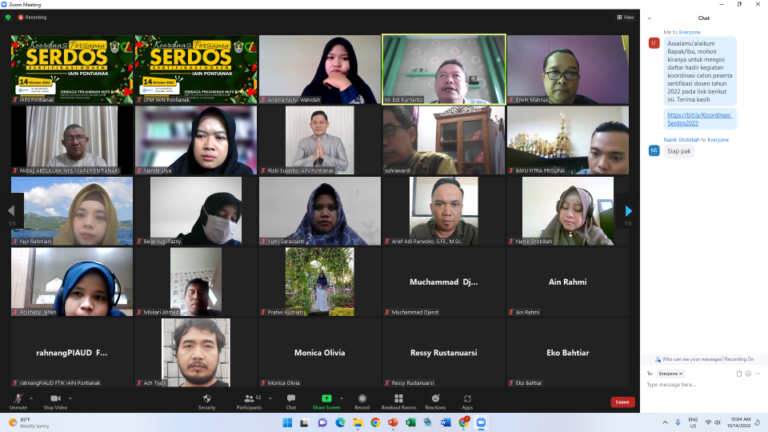Image resolution: width=768 pixels, height=432 pixels.
Task: Click the emoji icon in chat
Action: pyautogui.click(x=748, y=373)
